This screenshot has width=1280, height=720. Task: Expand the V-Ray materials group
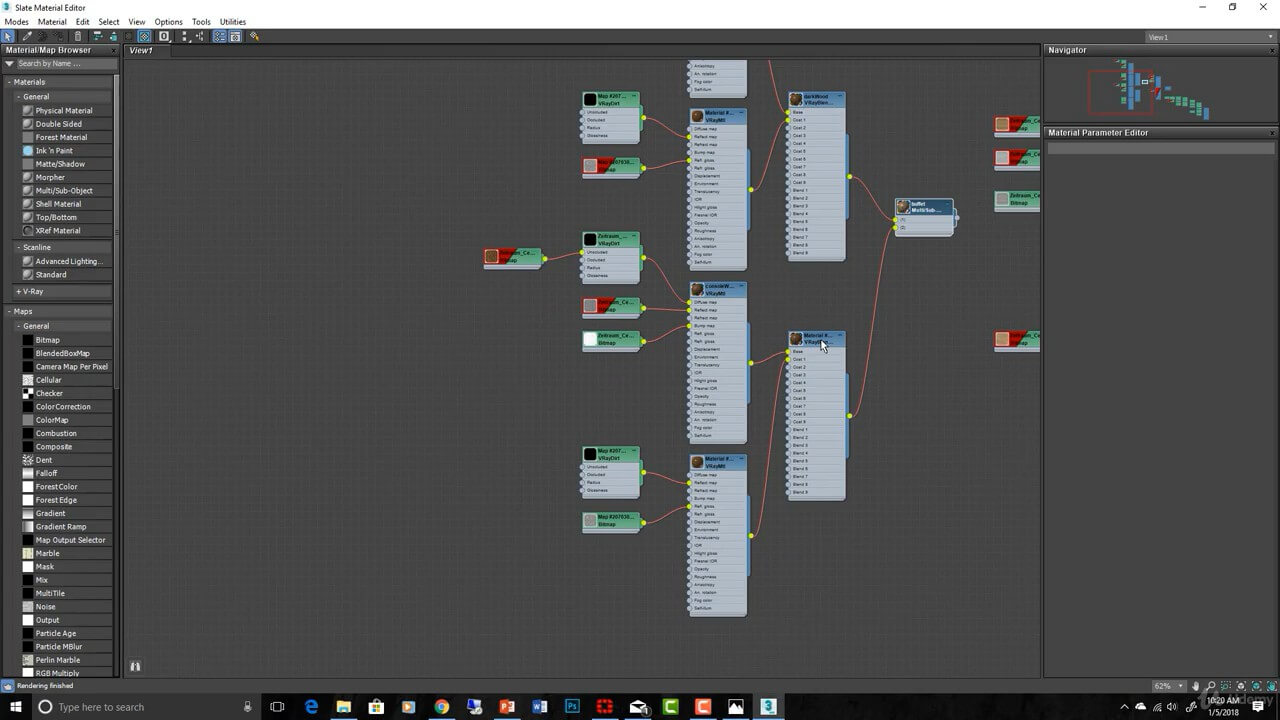point(18,291)
